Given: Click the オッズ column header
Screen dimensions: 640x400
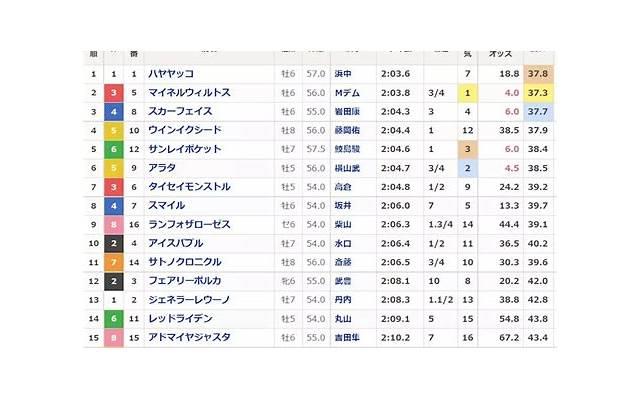Looking at the screenshot, I should pyautogui.click(x=500, y=54).
